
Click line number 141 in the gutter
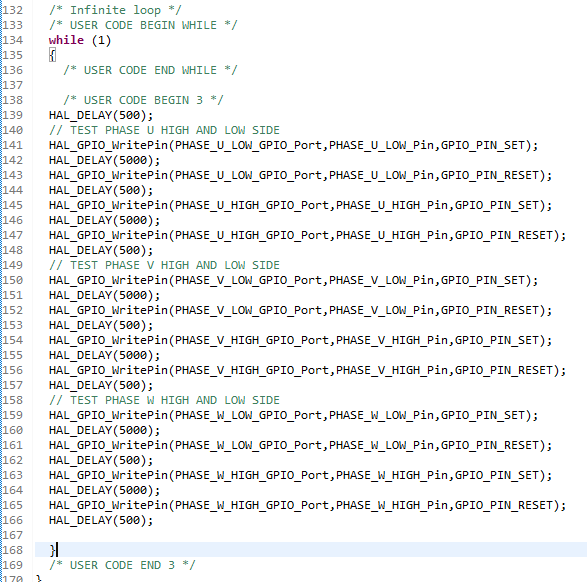(12, 145)
